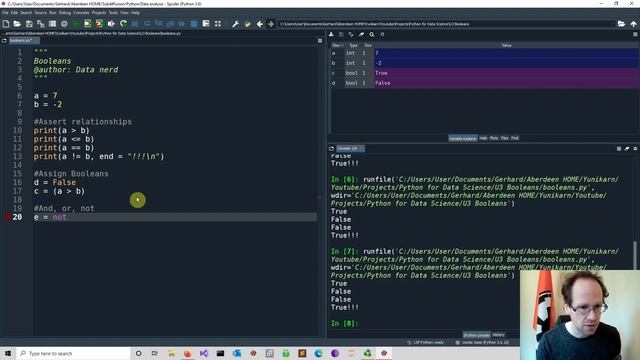640x360 pixels.
Task: Change to the parent directory
Action: tap(633, 24)
